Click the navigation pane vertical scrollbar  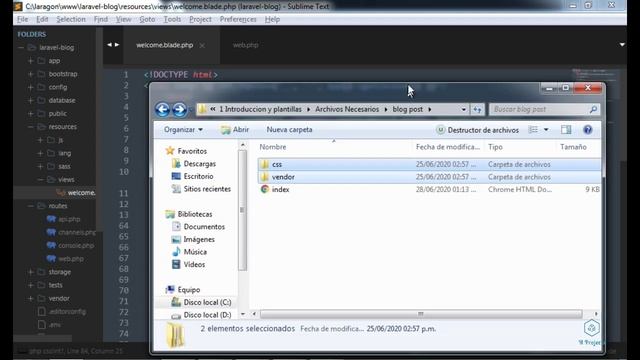click(242, 210)
